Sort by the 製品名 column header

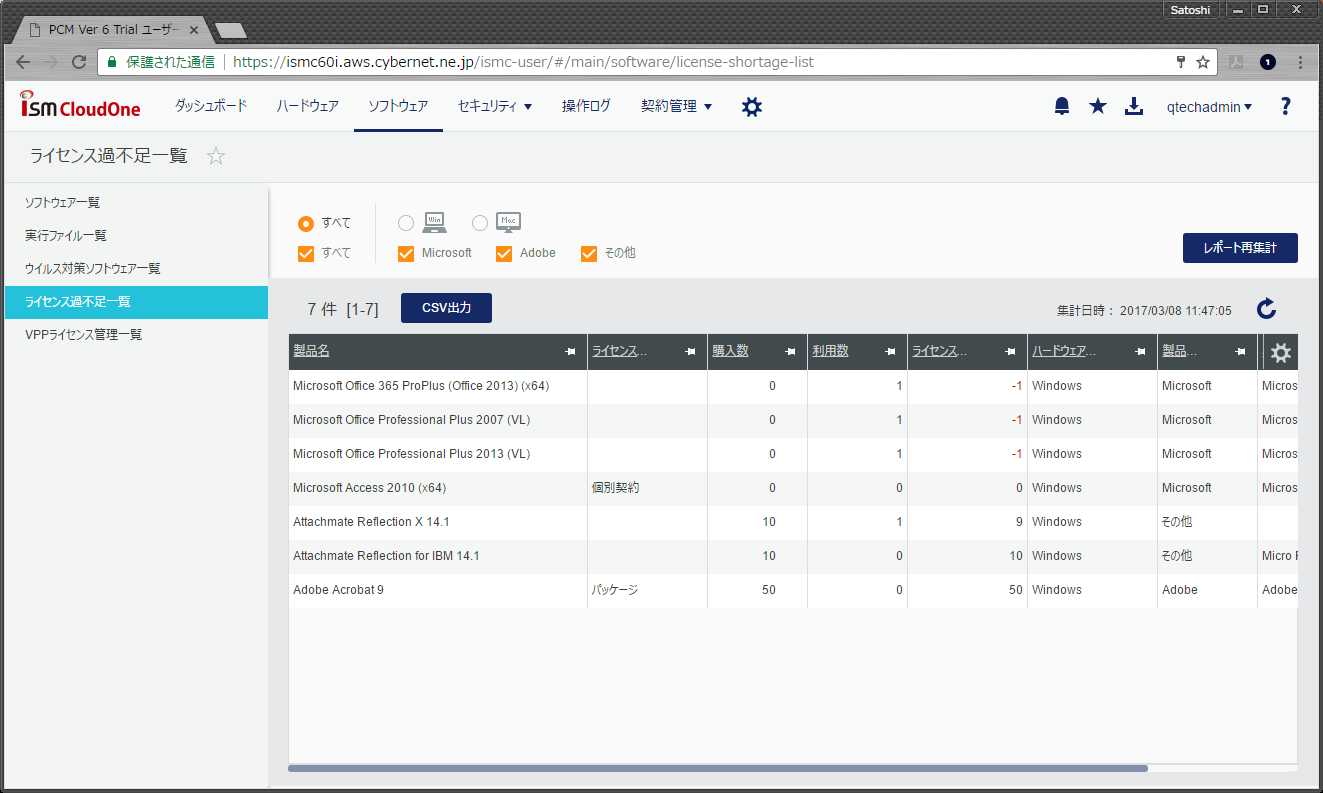click(x=311, y=352)
